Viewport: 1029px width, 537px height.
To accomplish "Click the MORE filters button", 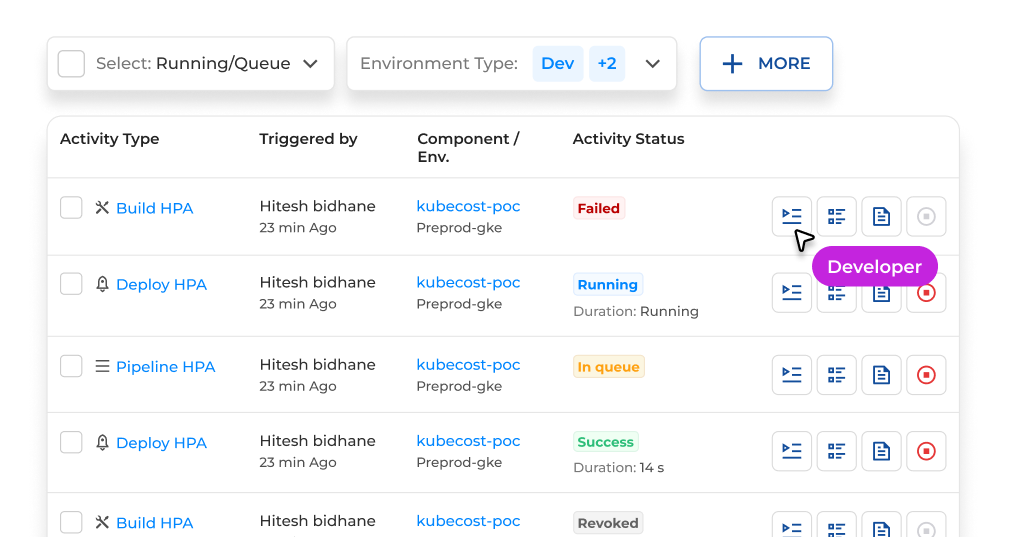I will point(766,64).
